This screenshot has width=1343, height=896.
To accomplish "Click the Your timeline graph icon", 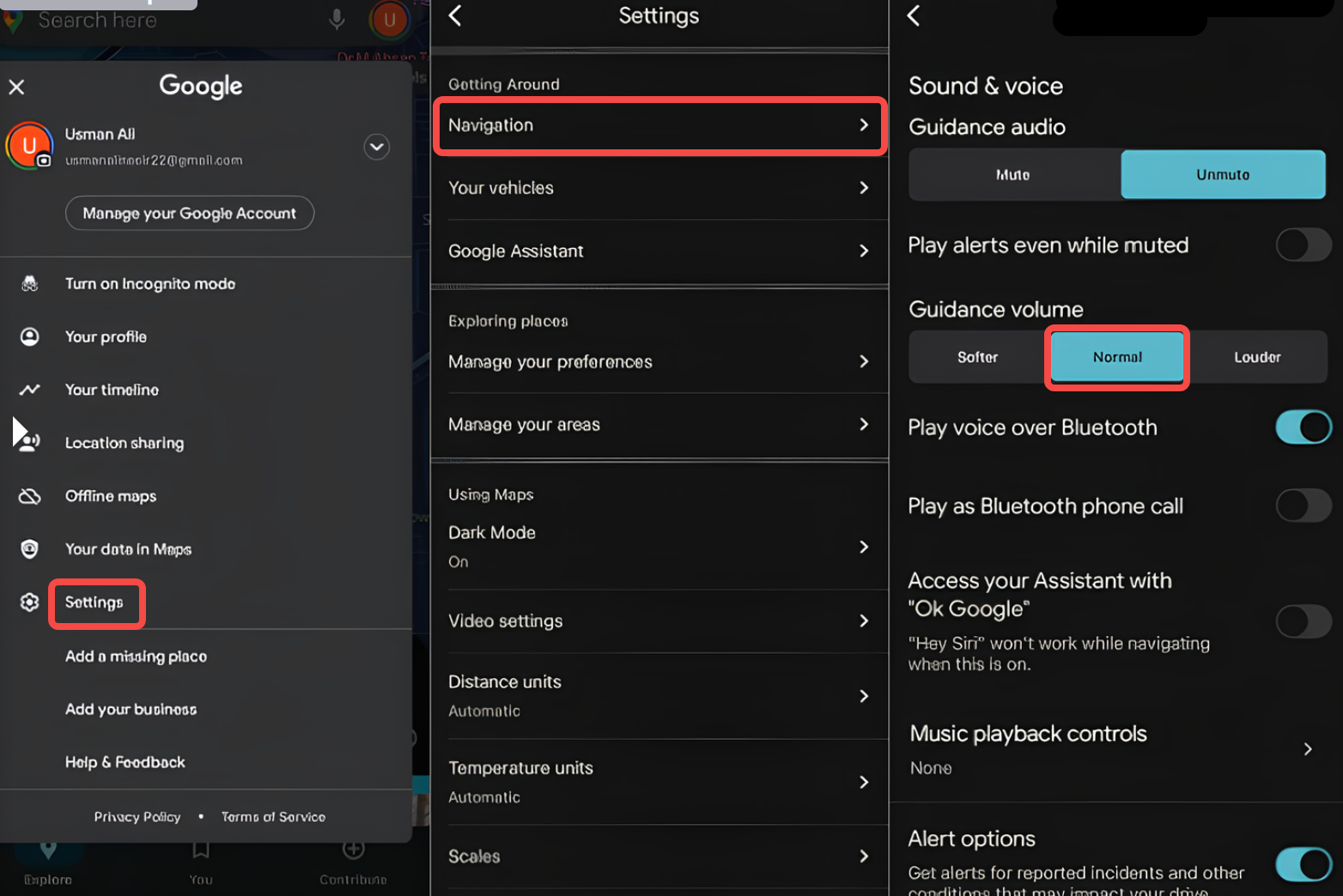I will [29, 390].
